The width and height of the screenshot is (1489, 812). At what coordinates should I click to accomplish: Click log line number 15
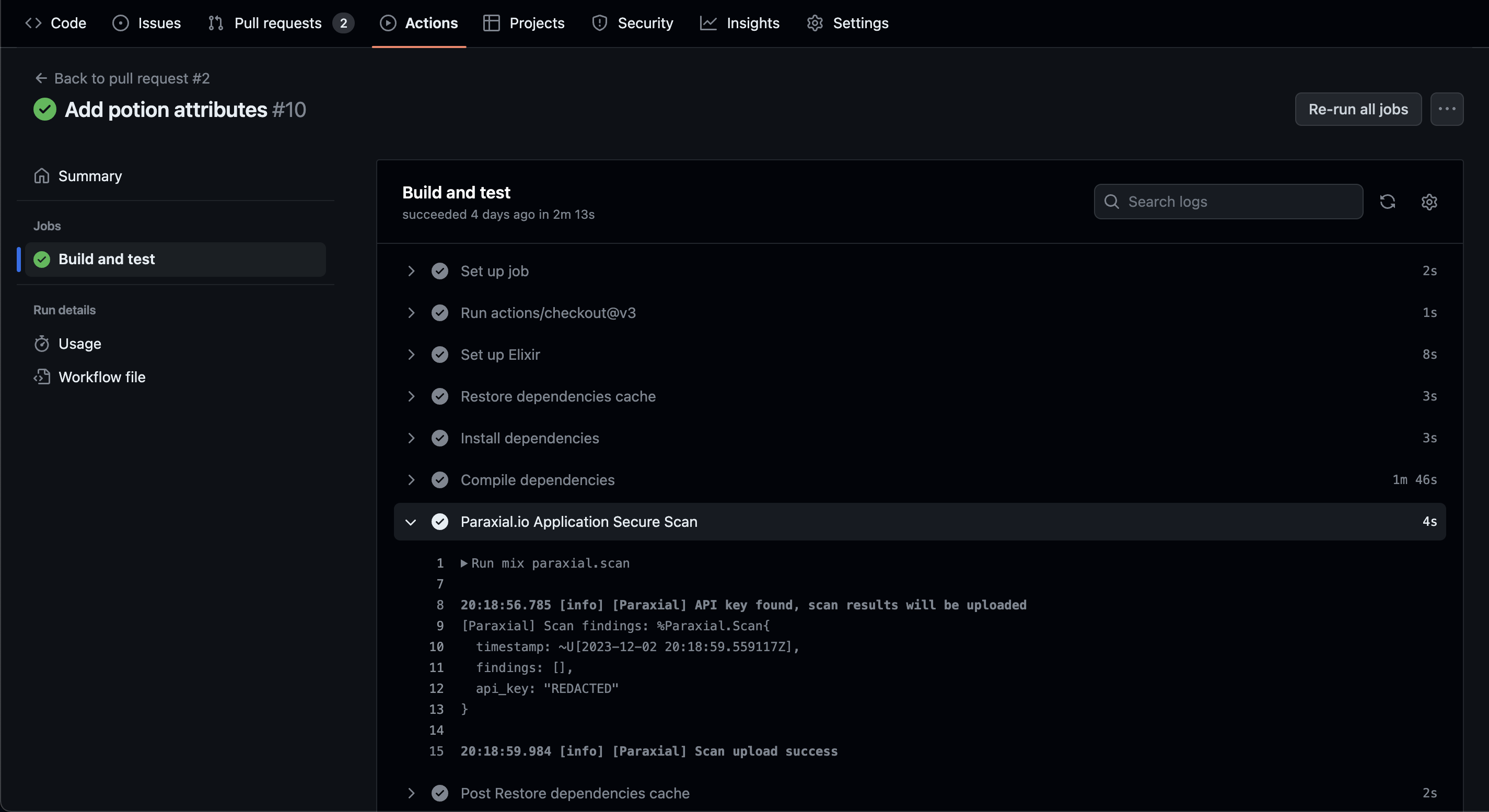tap(436, 751)
